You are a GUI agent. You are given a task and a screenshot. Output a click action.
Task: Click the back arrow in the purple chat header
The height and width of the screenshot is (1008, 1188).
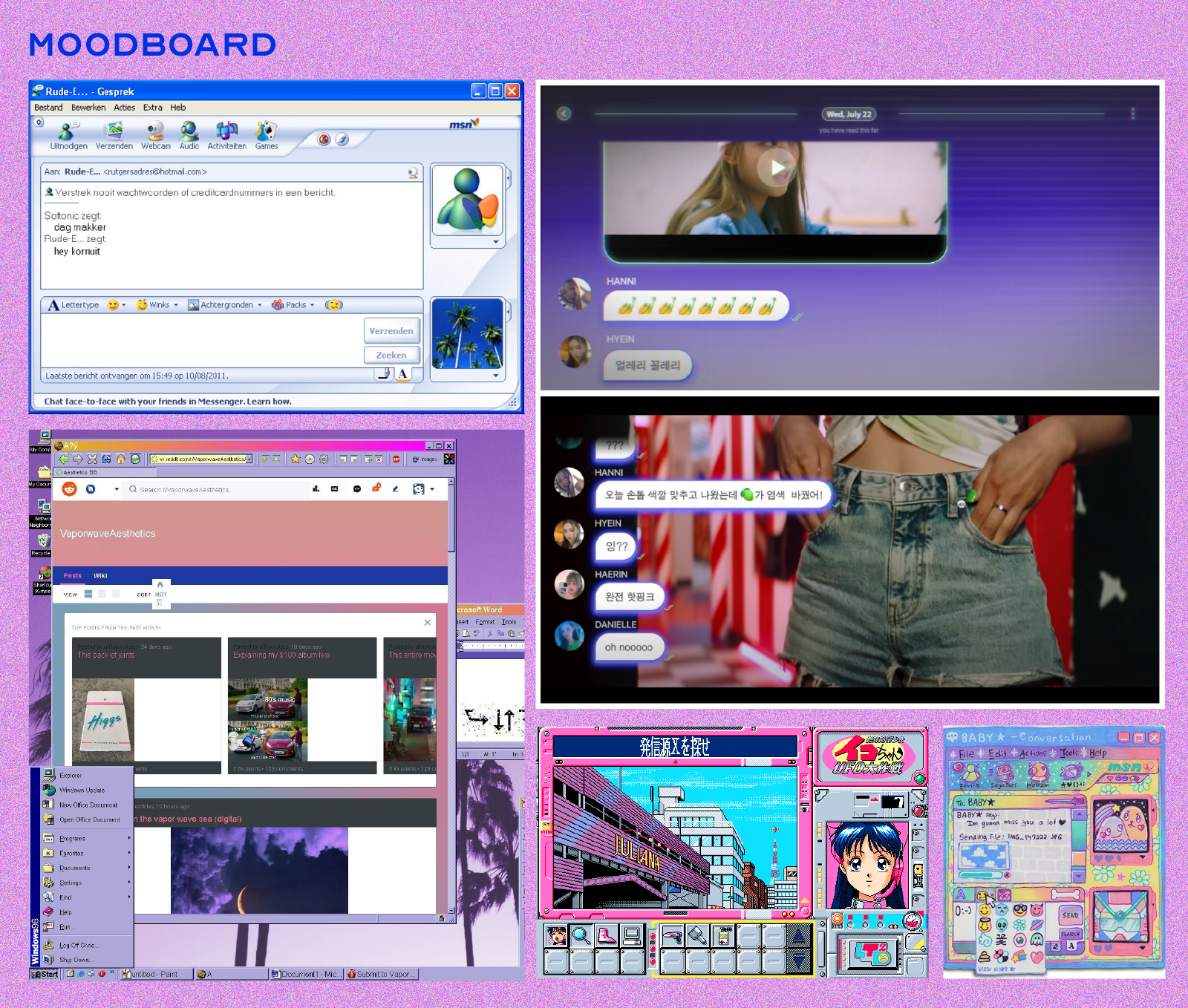[x=564, y=114]
